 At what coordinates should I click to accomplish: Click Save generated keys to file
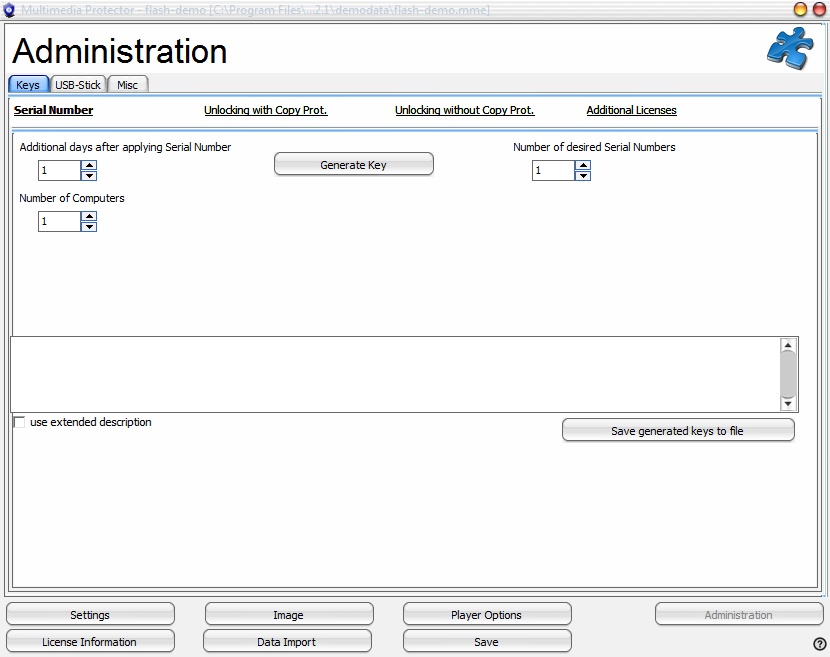coord(677,431)
